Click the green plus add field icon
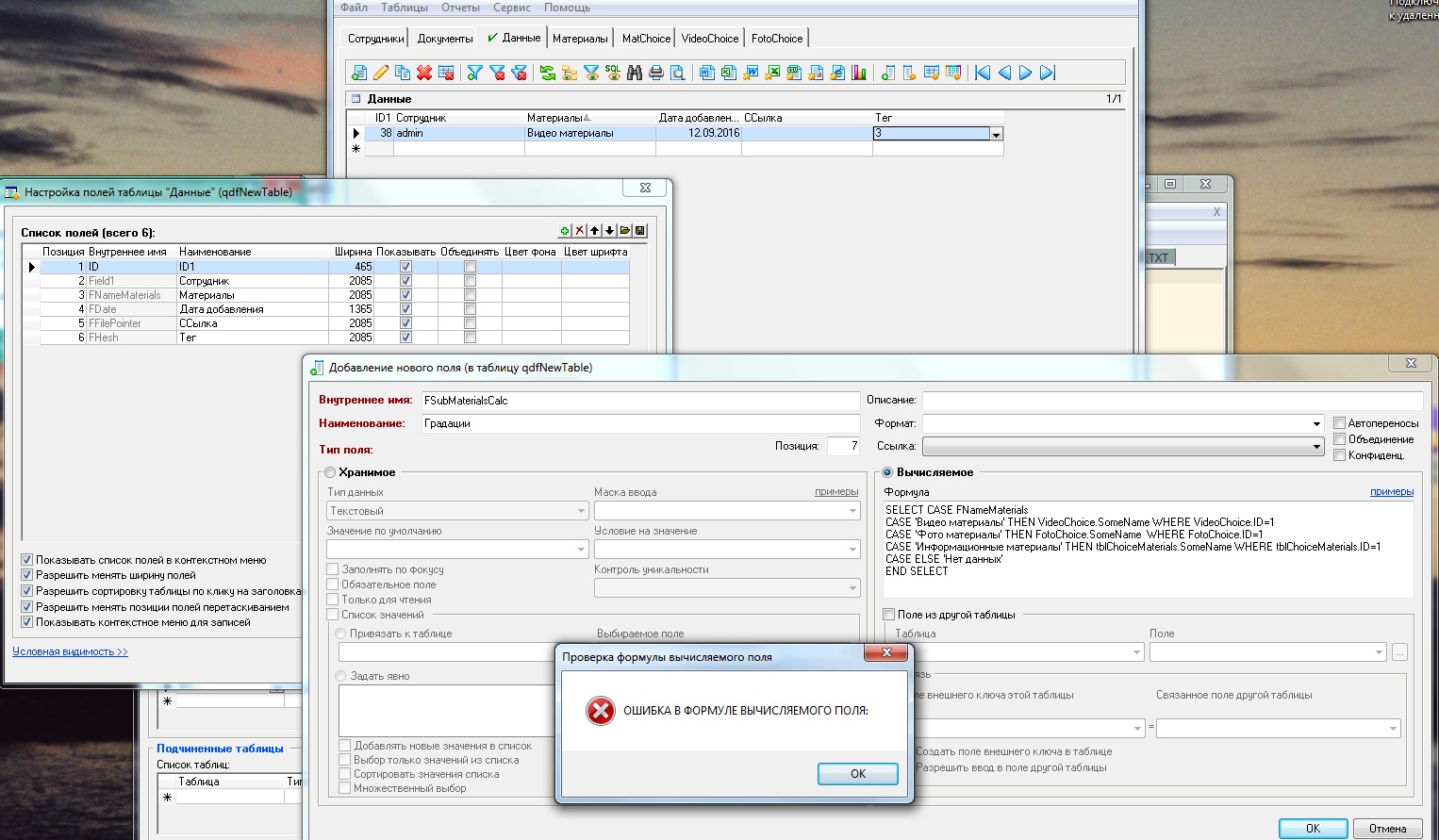The image size is (1439, 840). point(565,231)
